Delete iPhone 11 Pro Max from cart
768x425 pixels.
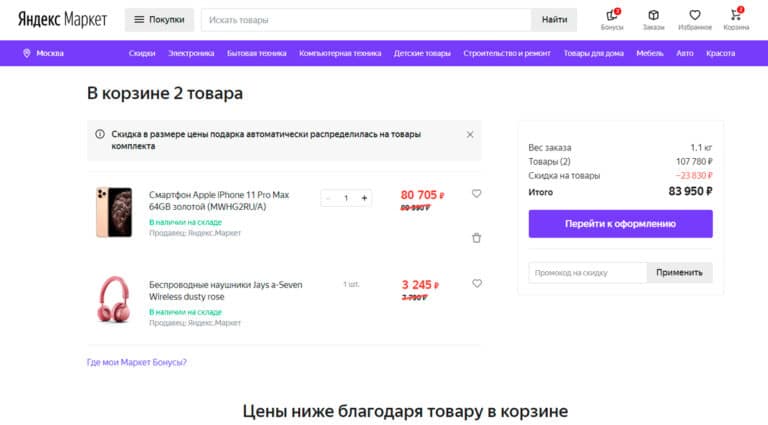[x=477, y=238]
